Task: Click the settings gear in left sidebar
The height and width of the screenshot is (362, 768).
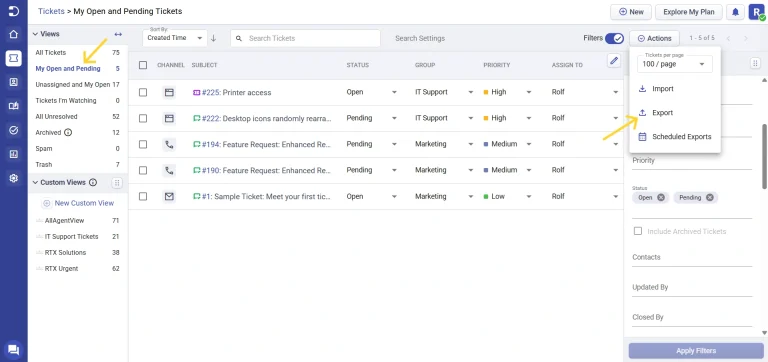Action: pyautogui.click(x=14, y=178)
